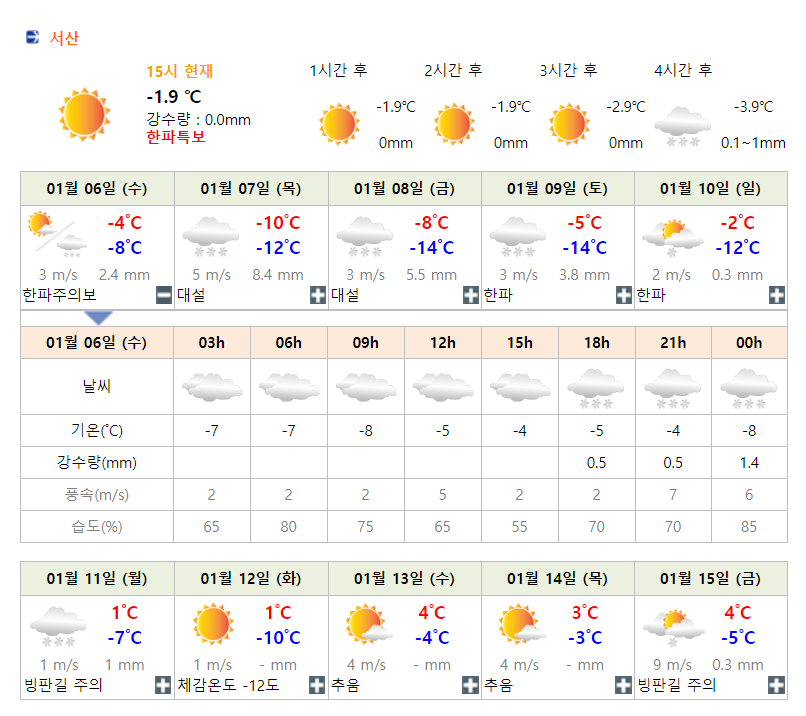Click the sunny cloud icon for 01월 13일
806x716 pixels.
click(369, 625)
